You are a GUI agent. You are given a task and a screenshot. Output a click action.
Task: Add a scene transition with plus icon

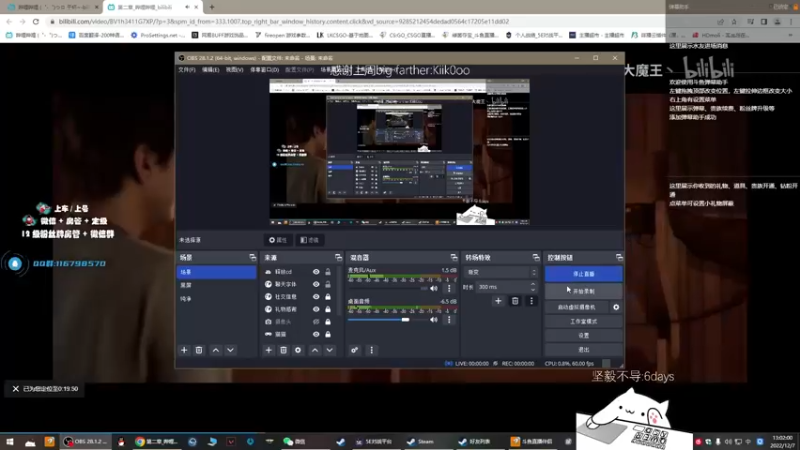[x=498, y=301]
